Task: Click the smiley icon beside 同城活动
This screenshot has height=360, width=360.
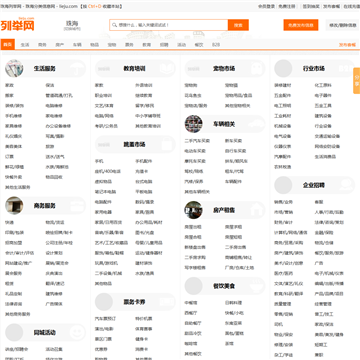Action: click(77, 332)
